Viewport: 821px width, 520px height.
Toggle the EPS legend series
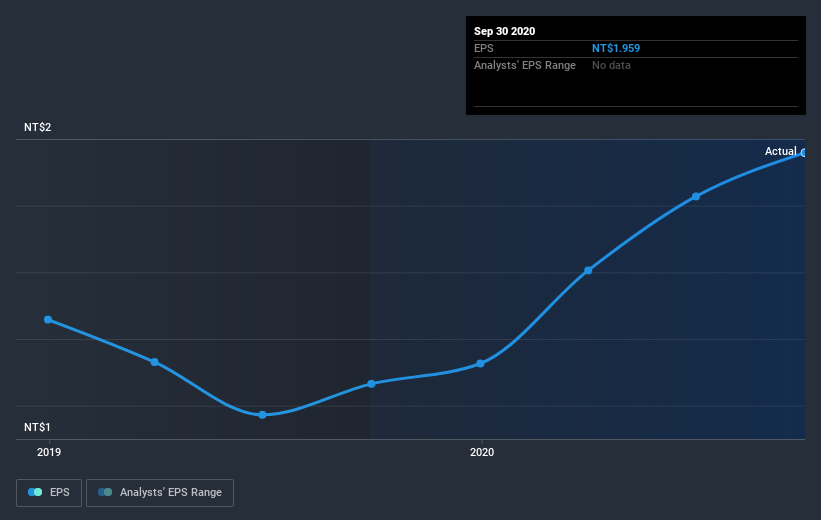point(49,493)
